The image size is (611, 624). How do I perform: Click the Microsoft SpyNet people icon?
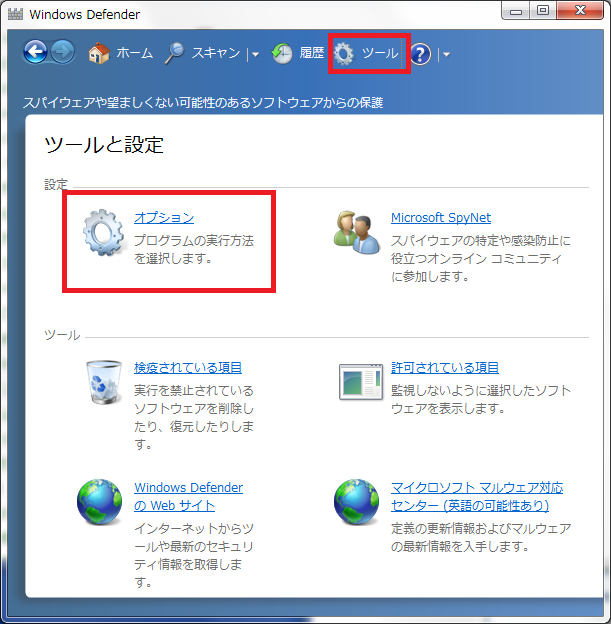click(356, 232)
